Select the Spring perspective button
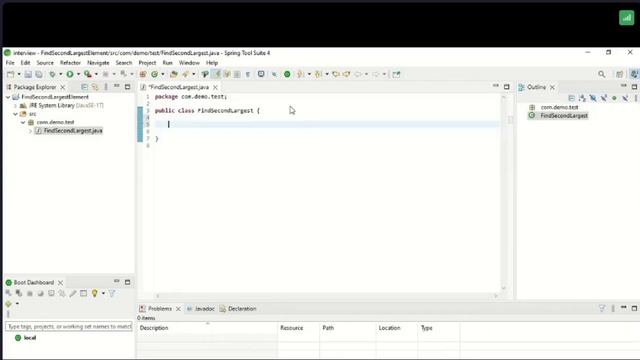This screenshot has width=640, height=360. (634, 74)
